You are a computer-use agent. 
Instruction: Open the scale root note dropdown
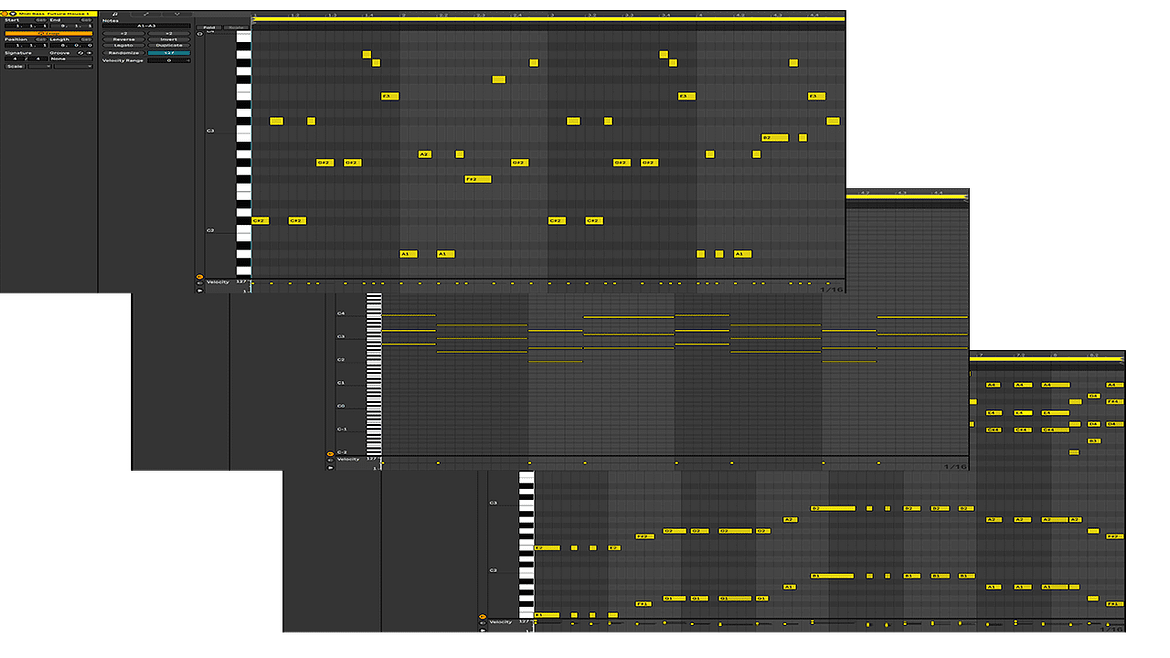40,66
